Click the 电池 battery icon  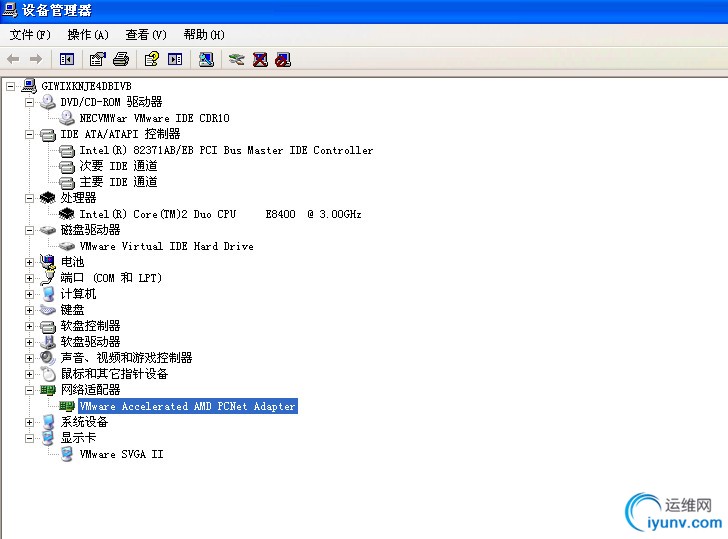[x=48, y=262]
